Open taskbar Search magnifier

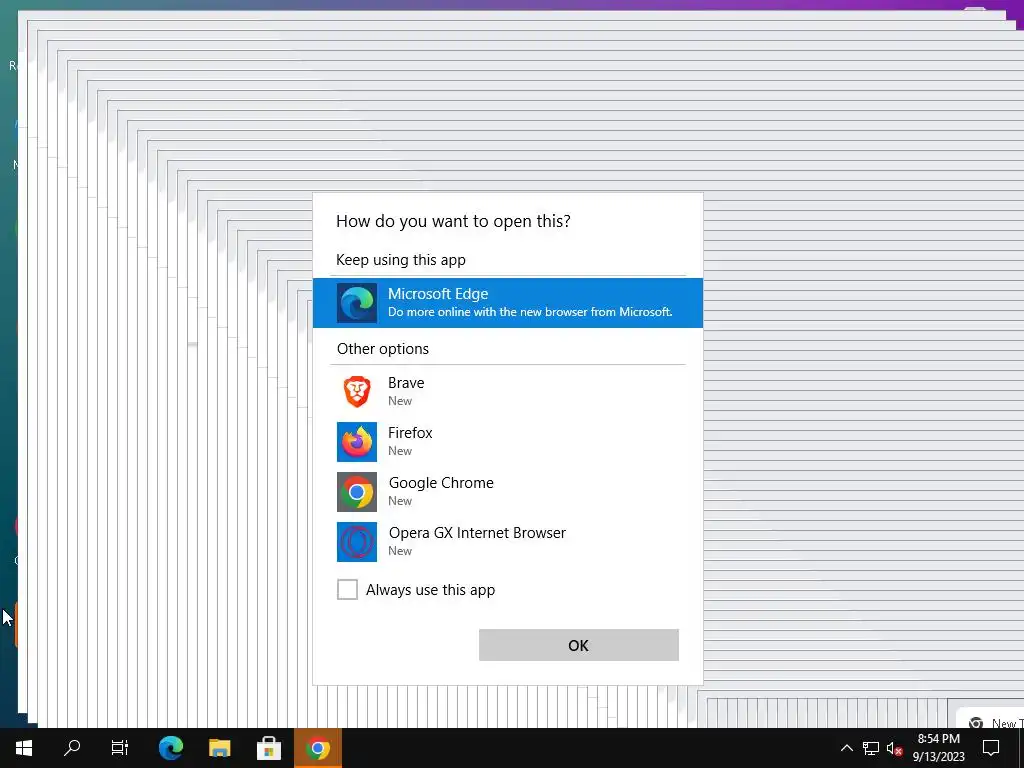[72, 748]
